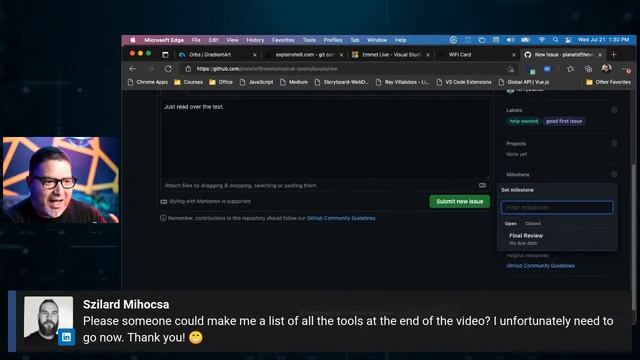640x360 pixels.
Task: Open the Wi-Fi status menu
Action: tap(542, 40)
